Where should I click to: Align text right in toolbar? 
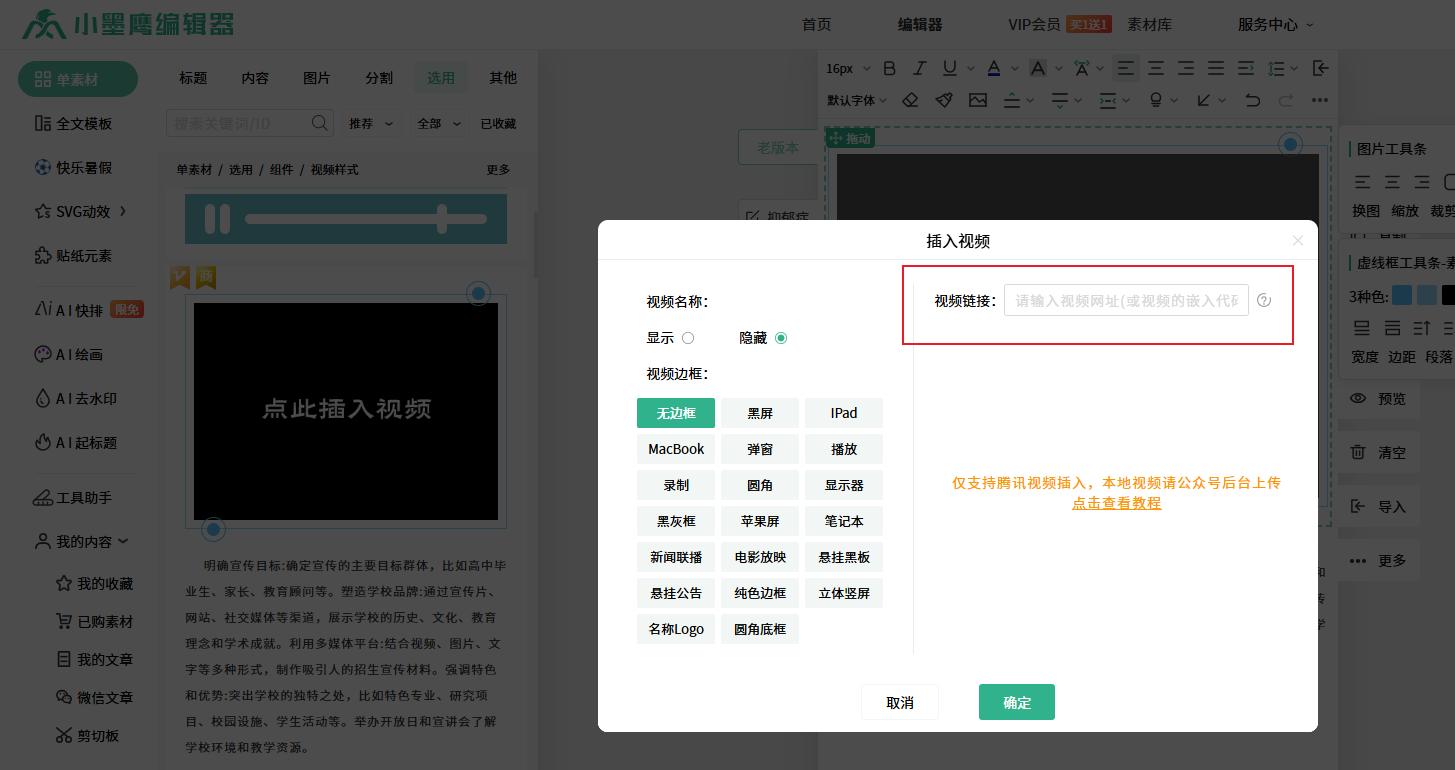pos(1186,68)
